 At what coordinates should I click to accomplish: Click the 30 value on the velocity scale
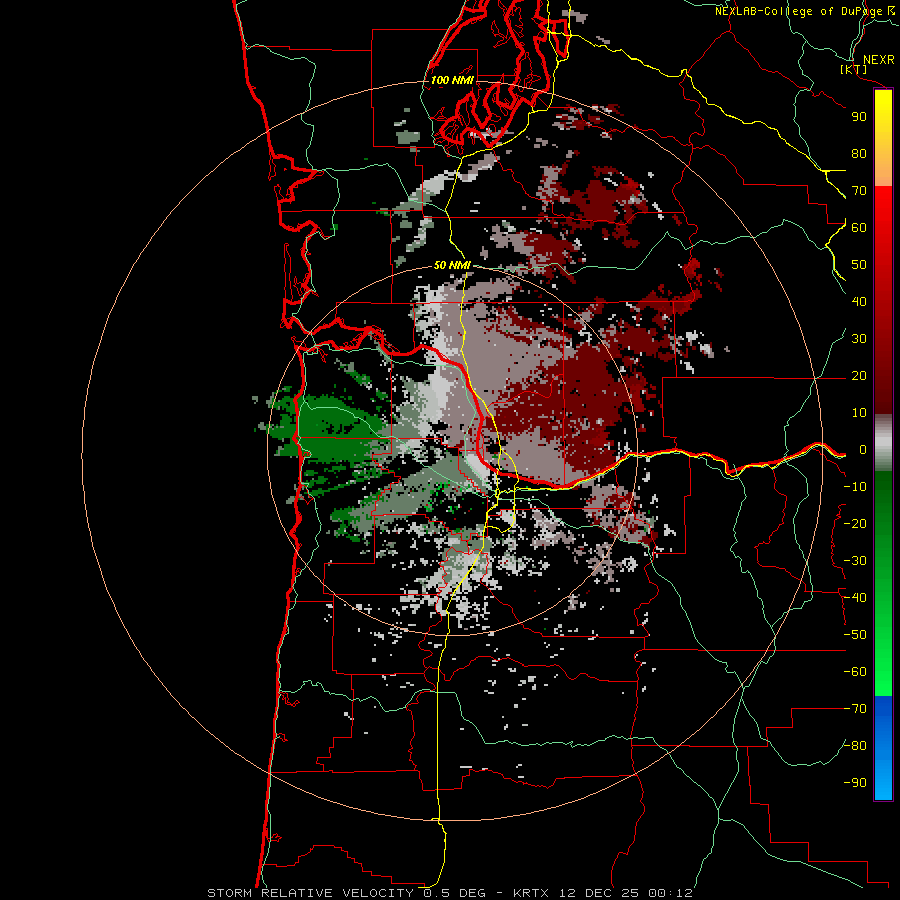859,339
